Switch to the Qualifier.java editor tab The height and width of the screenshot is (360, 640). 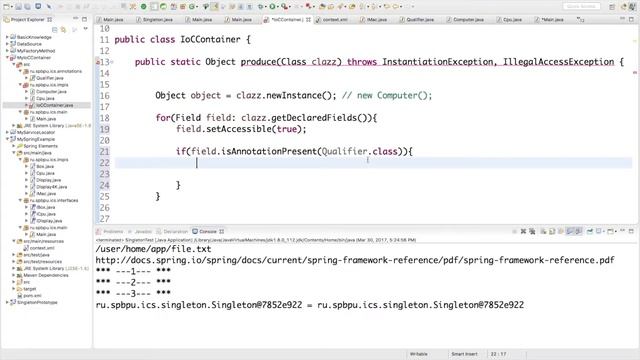pos(417,20)
